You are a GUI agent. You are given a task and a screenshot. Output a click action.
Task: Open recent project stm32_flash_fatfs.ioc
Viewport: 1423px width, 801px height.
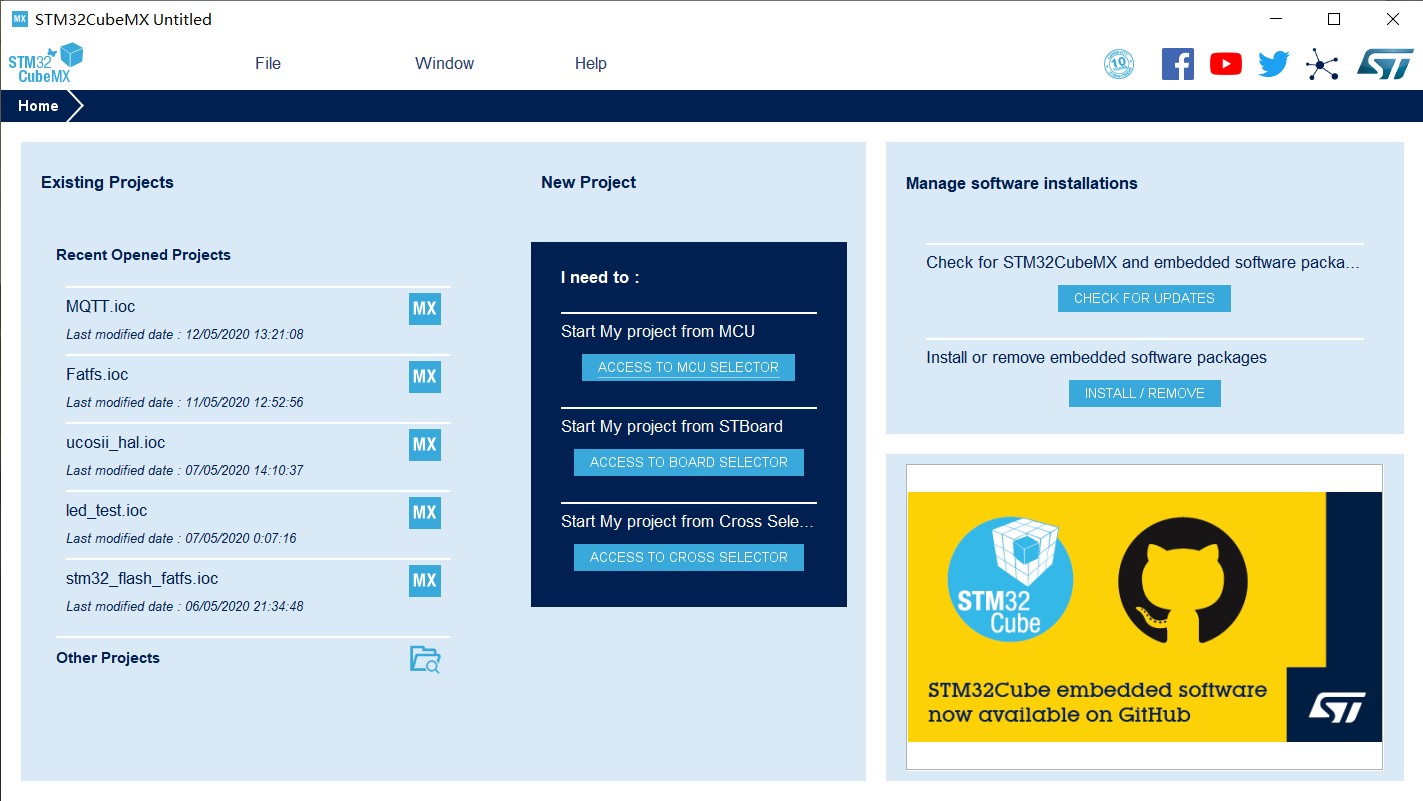pyautogui.click(x=142, y=579)
